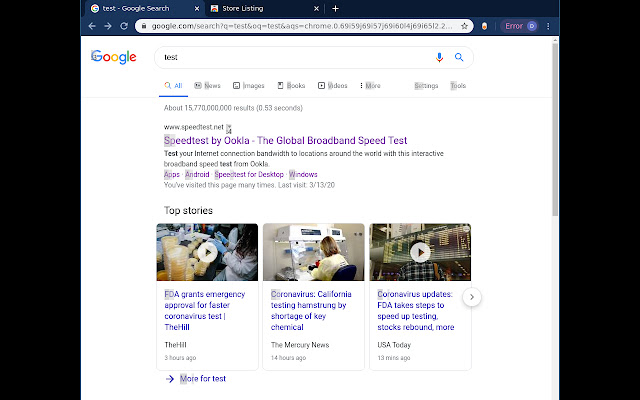Viewport: 640px width, 400px height.
Task: Click the blue search magnifier icon
Action: click(x=459, y=57)
